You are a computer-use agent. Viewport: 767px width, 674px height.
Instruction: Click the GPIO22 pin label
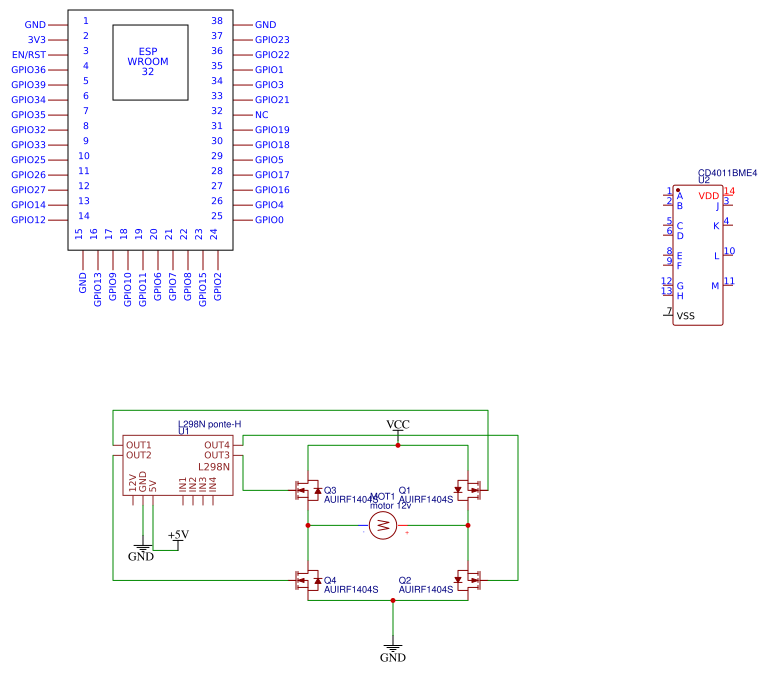point(272,55)
